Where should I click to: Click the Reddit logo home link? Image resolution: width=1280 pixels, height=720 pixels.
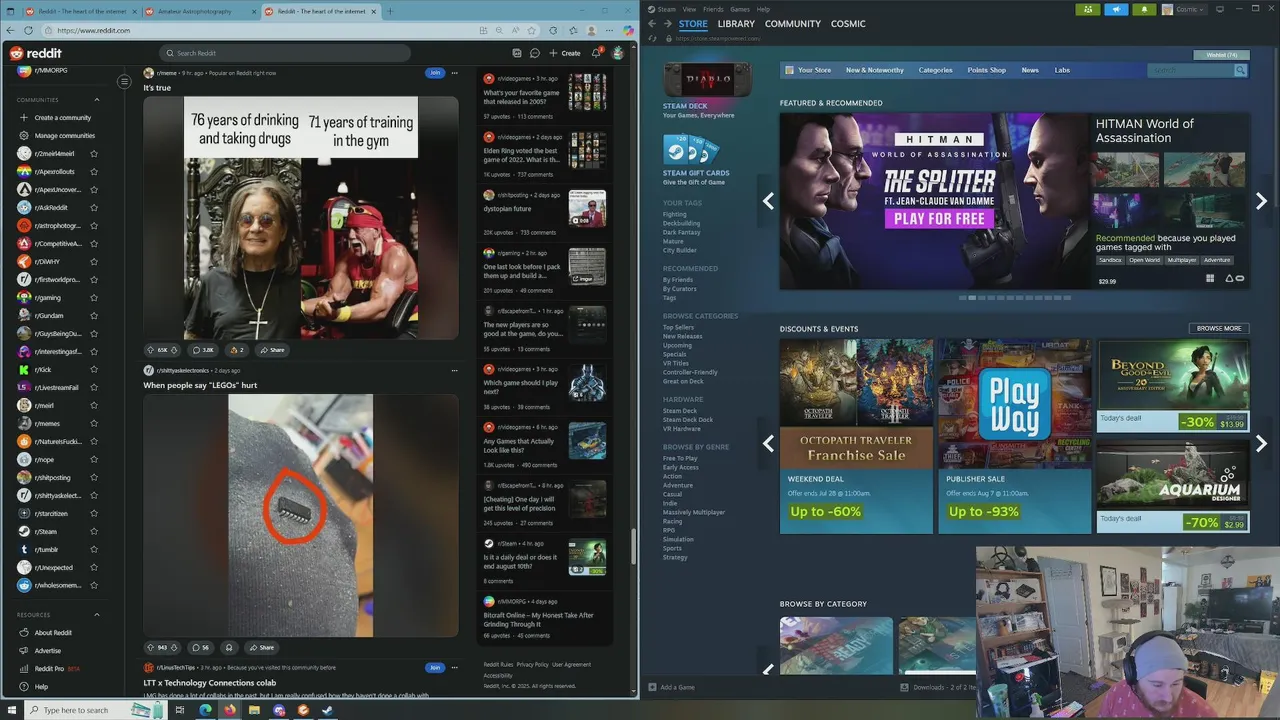(36, 53)
